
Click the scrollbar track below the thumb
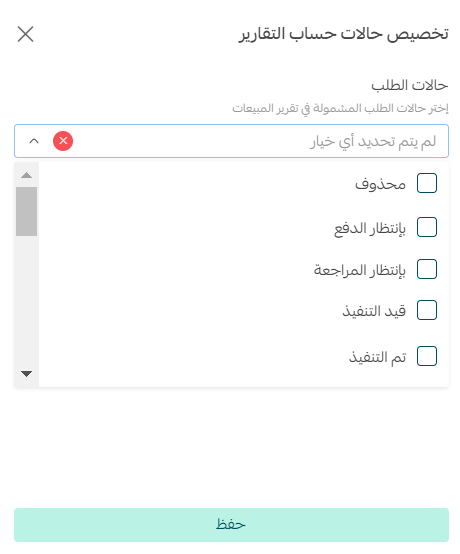coord(26,301)
